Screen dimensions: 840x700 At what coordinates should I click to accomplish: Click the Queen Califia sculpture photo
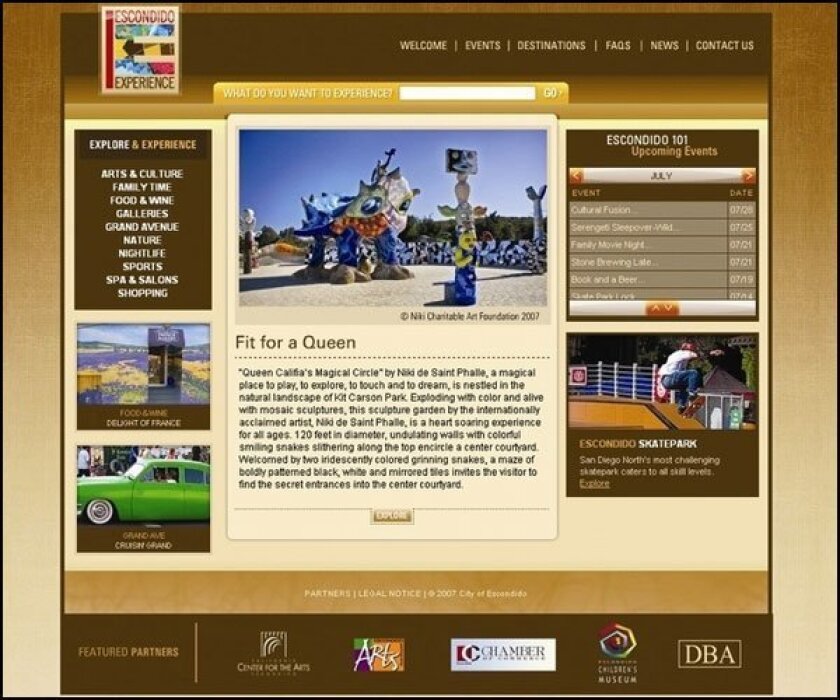(393, 218)
